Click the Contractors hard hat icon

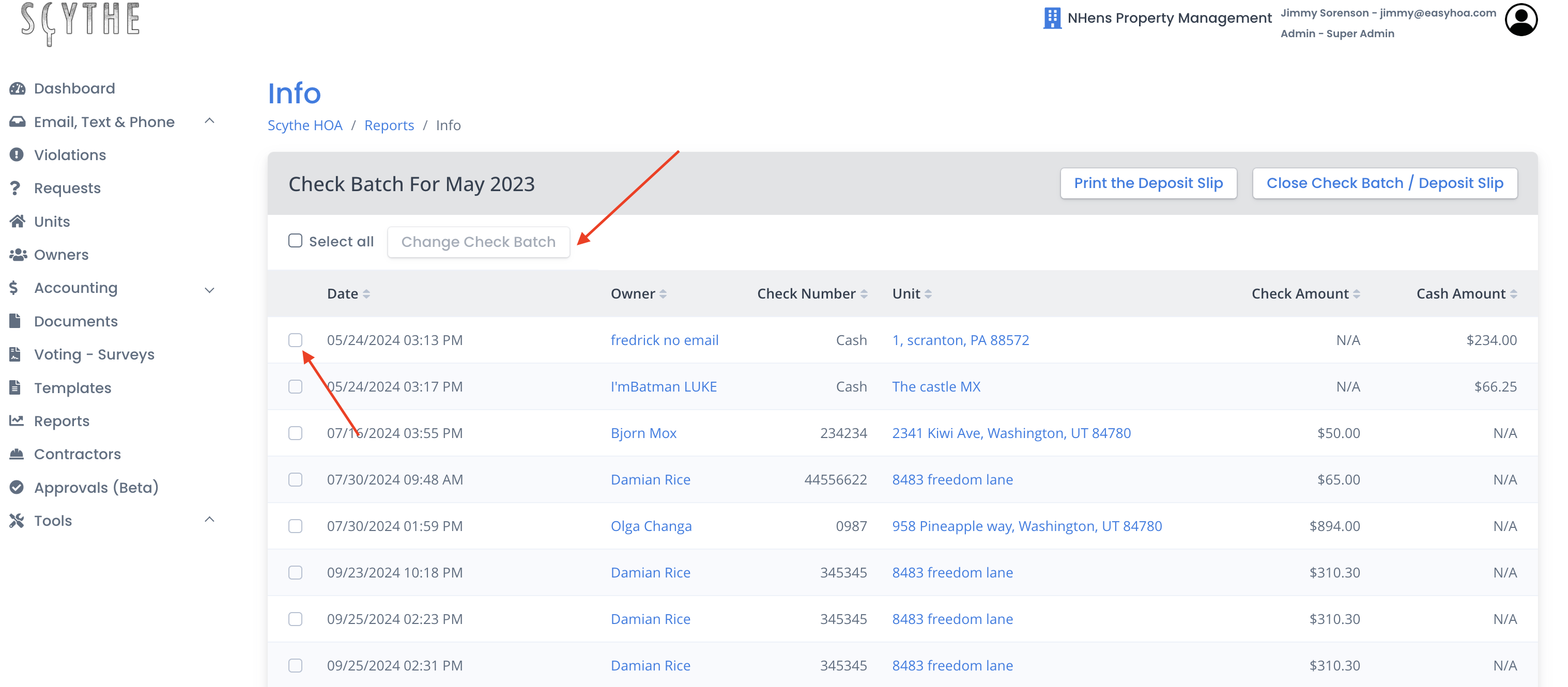(17, 454)
